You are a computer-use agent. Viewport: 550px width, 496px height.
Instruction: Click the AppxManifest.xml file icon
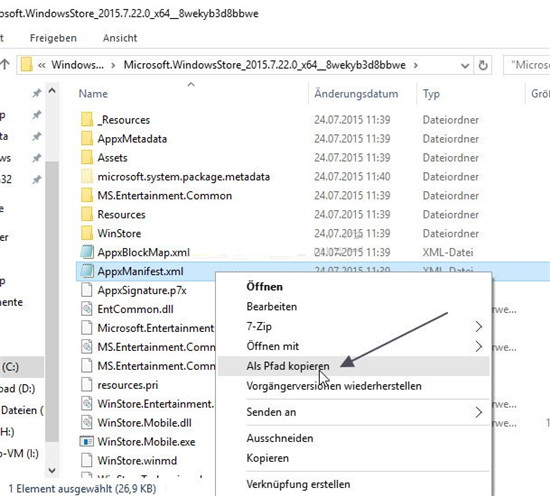87,271
